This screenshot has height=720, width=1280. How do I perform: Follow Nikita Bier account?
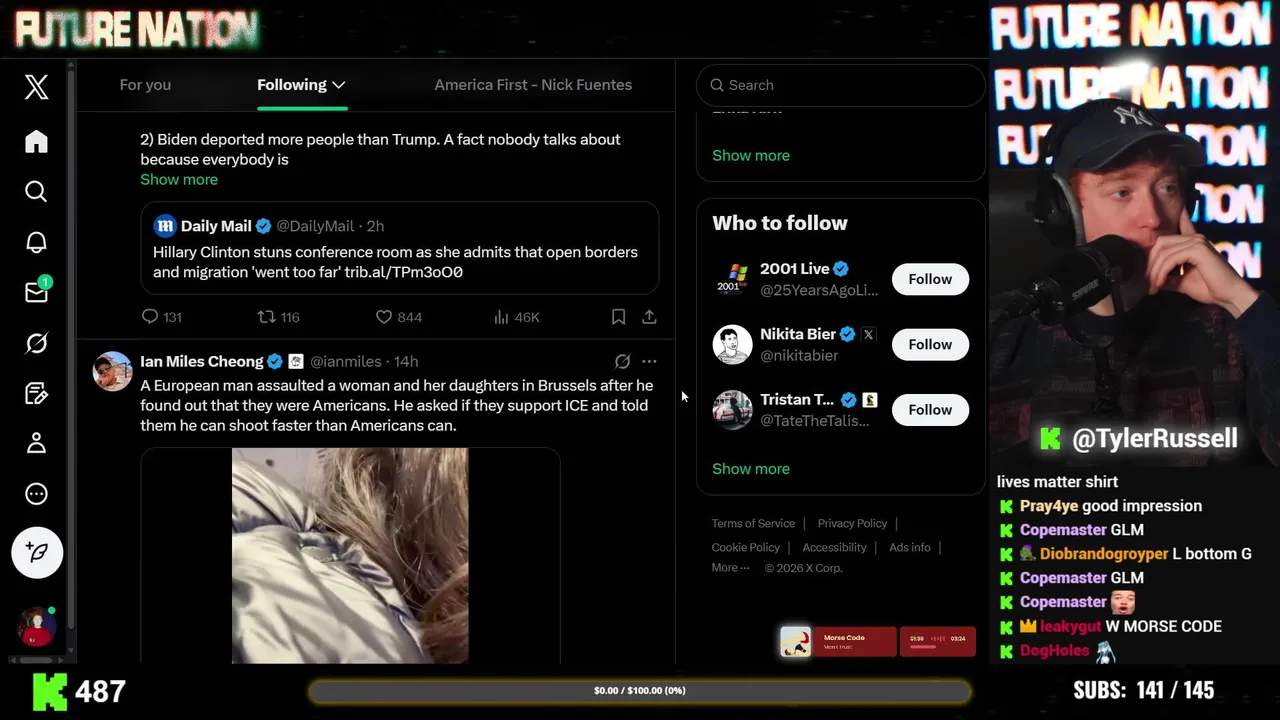[x=930, y=344]
